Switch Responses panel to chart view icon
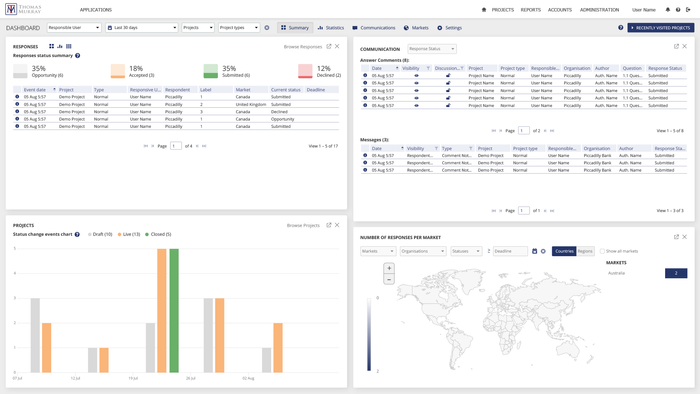This screenshot has height=394, width=700. click(60, 46)
